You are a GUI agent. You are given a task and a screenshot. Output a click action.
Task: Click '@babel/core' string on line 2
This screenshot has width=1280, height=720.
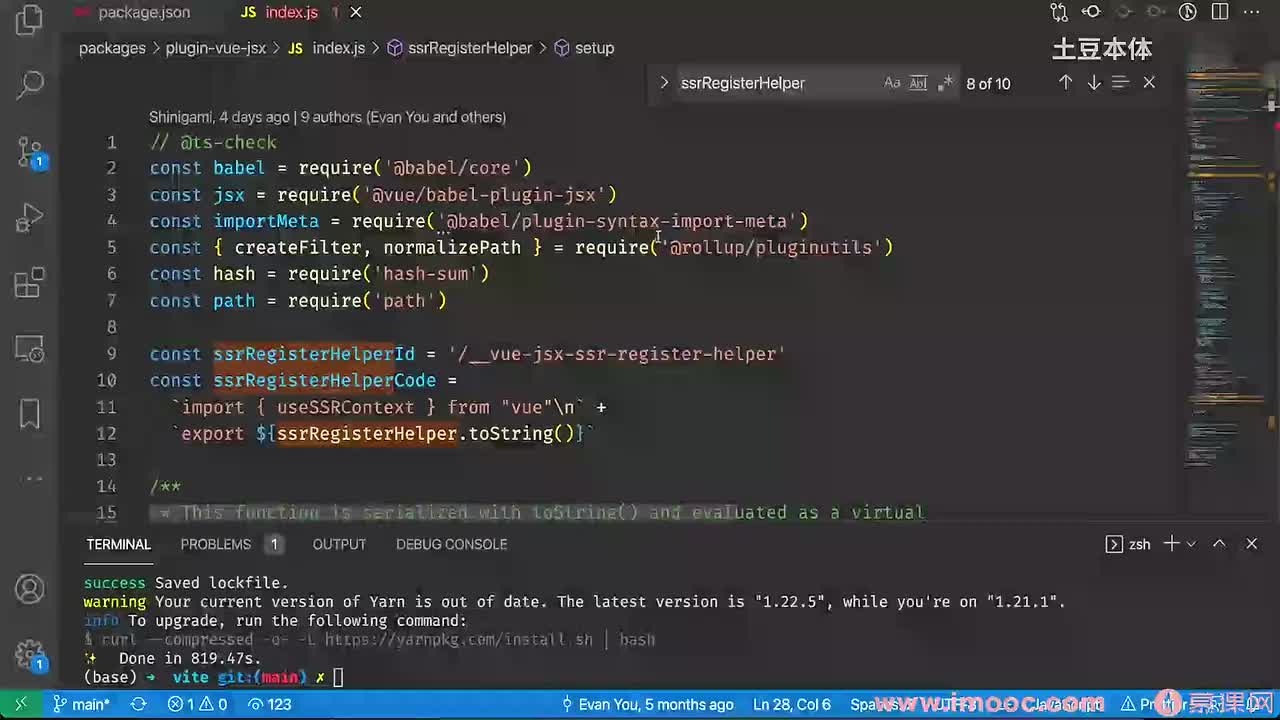click(453, 168)
